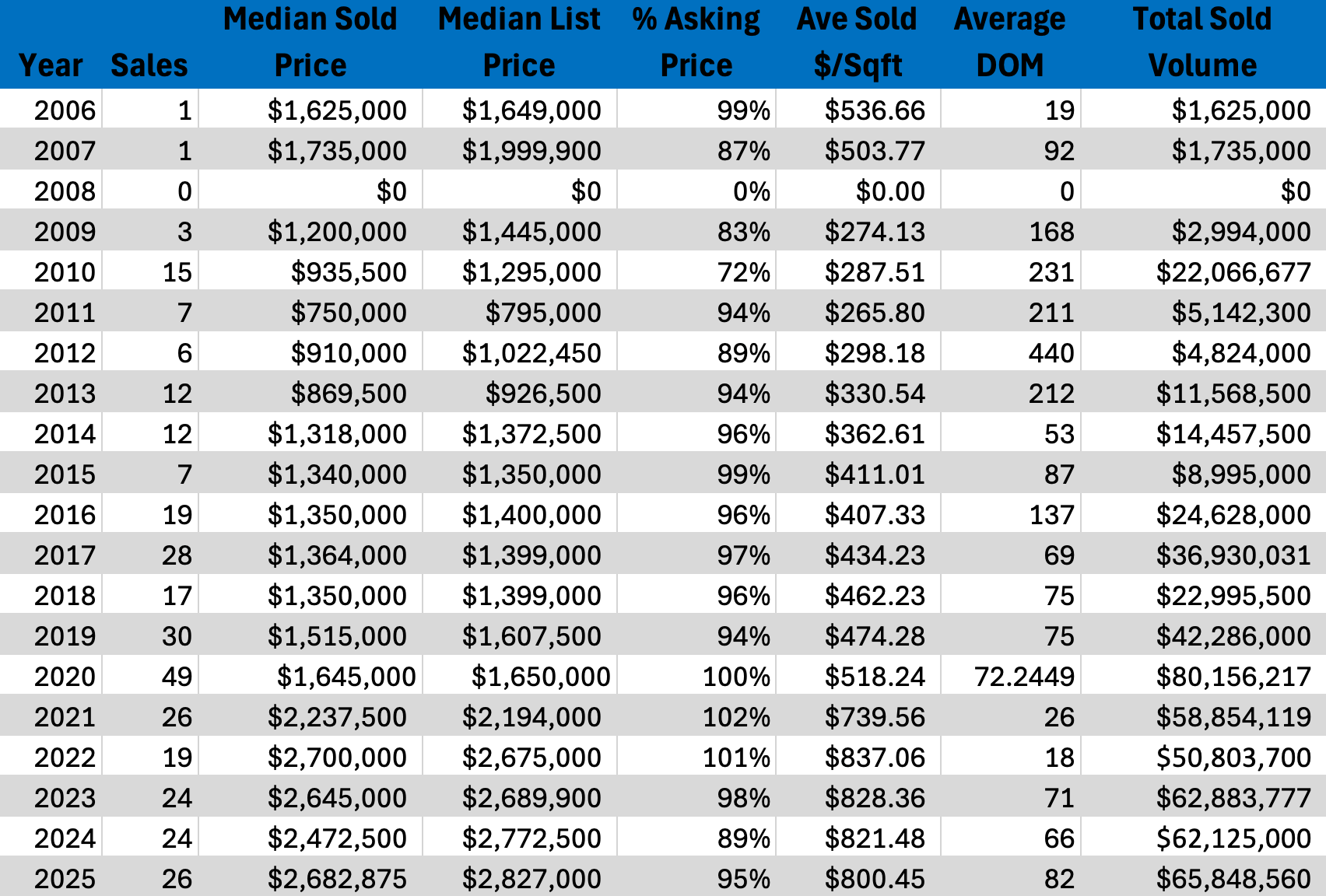1326x896 pixels.
Task: Select the 2008 year cell
Action: coord(65,191)
